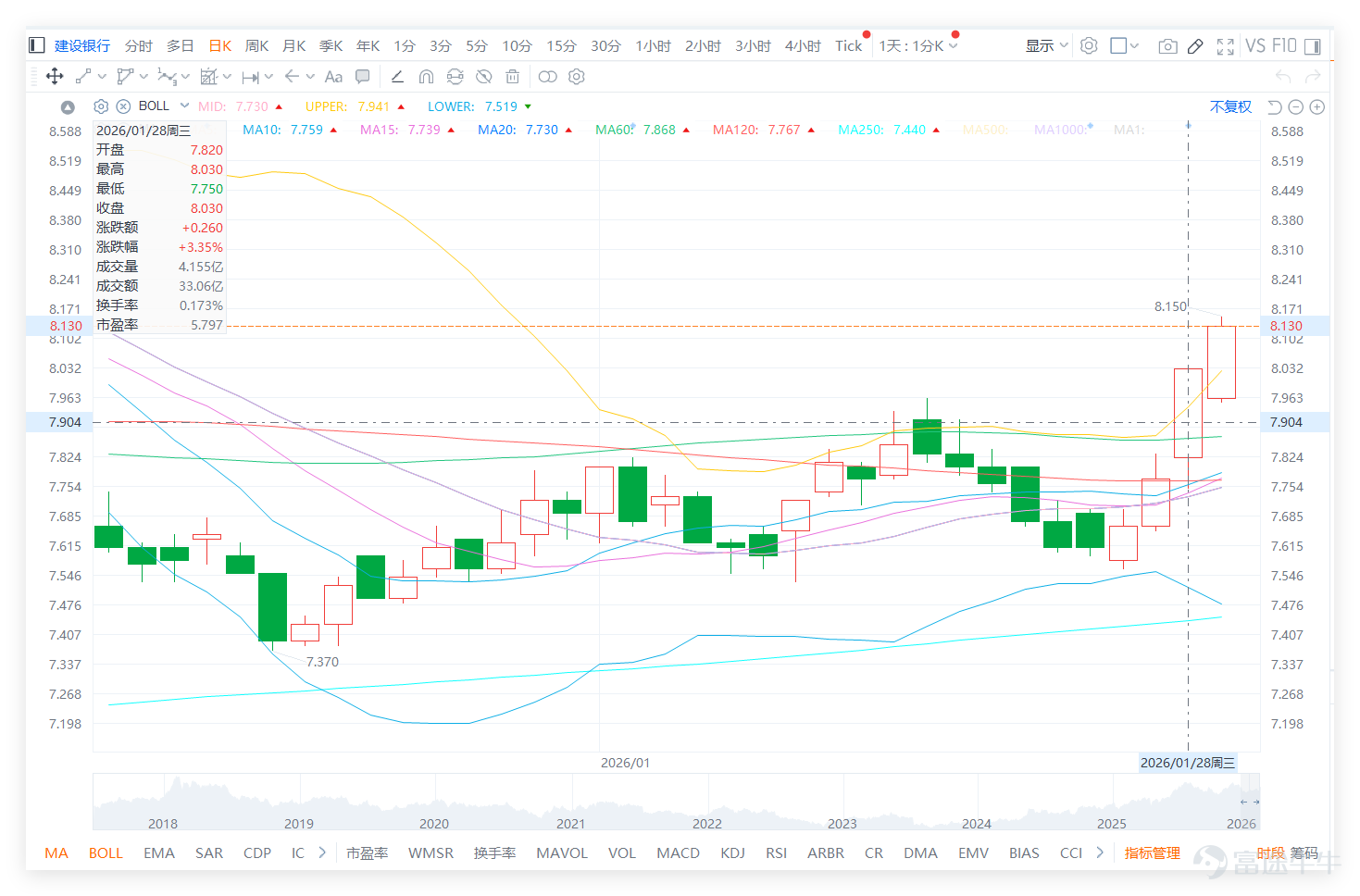Viewport: 1360px width, 896px height.
Task: Click the 2023 position in timeline navigator
Action: click(842, 824)
